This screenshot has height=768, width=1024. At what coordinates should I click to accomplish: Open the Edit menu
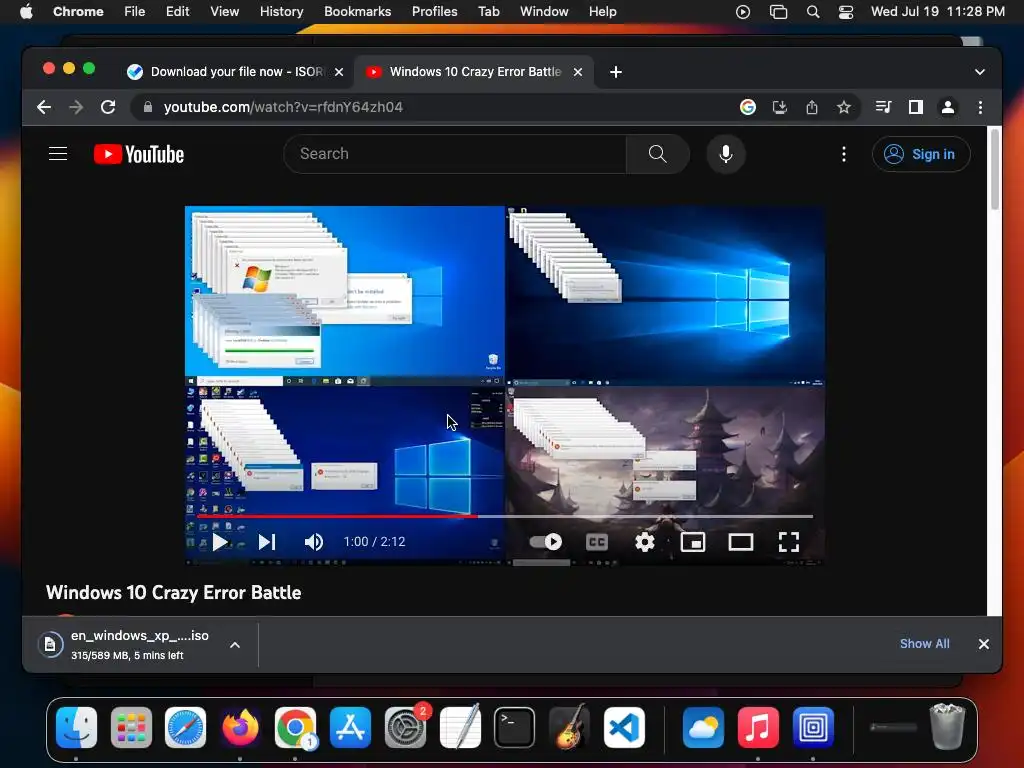click(177, 12)
